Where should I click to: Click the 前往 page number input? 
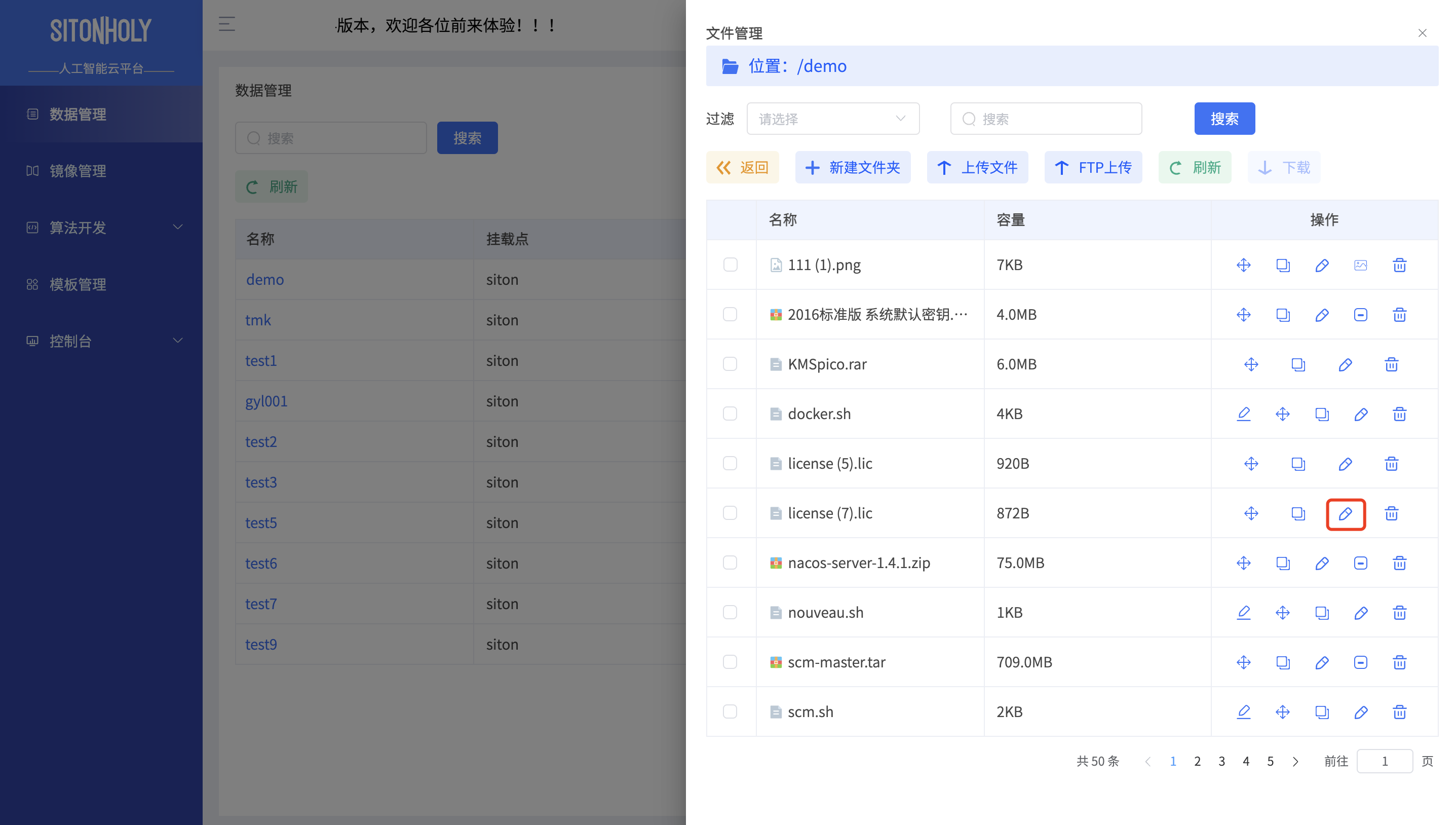(1384, 761)
